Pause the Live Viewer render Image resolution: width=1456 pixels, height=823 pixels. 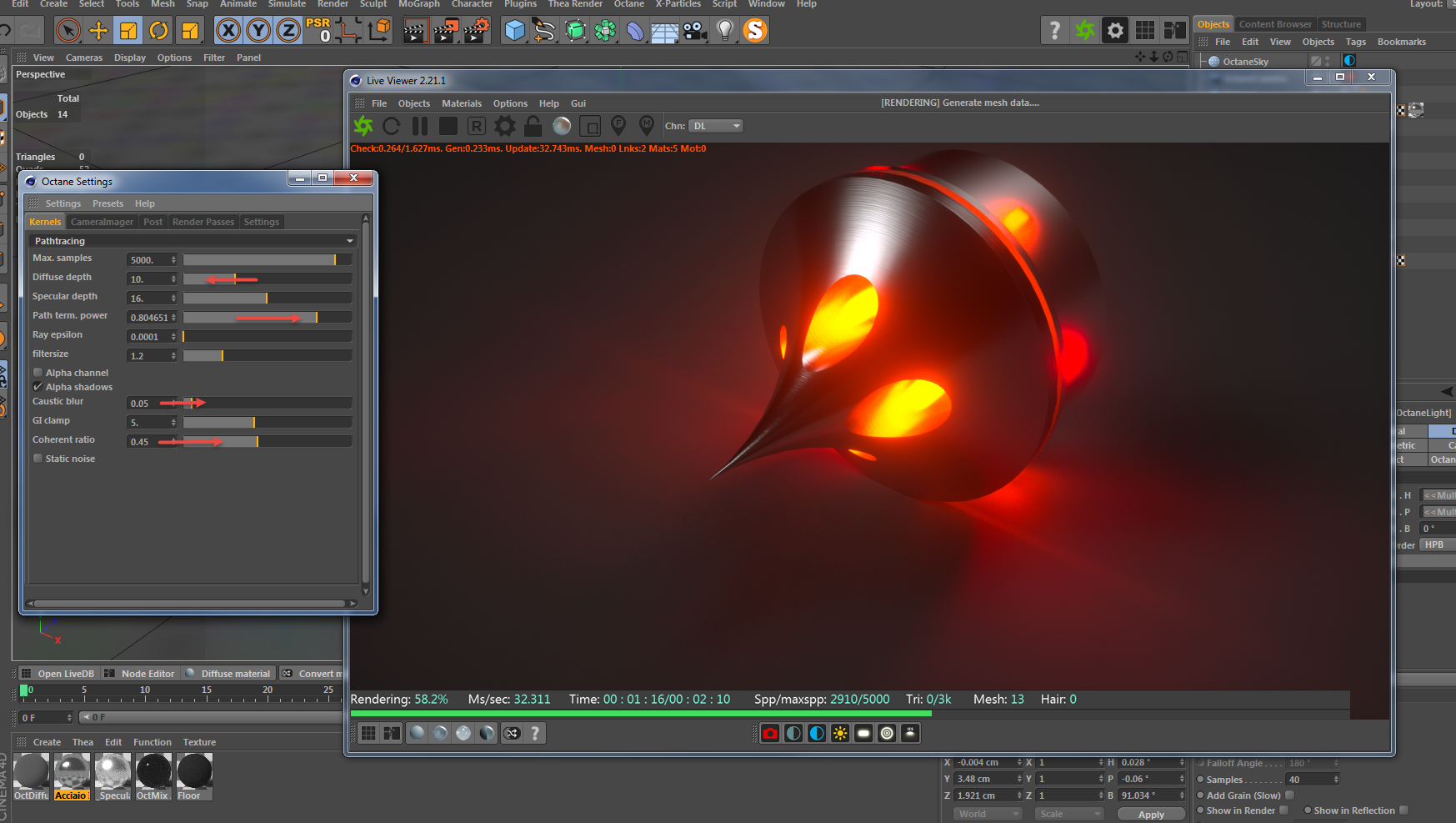coord(420,126)
